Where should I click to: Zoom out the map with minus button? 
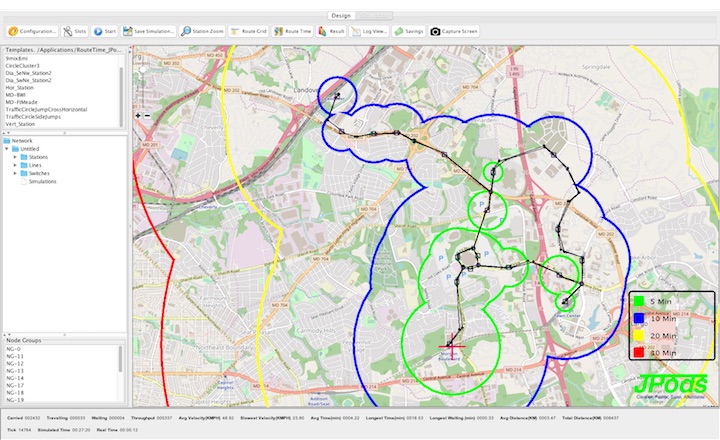point(148,116)
